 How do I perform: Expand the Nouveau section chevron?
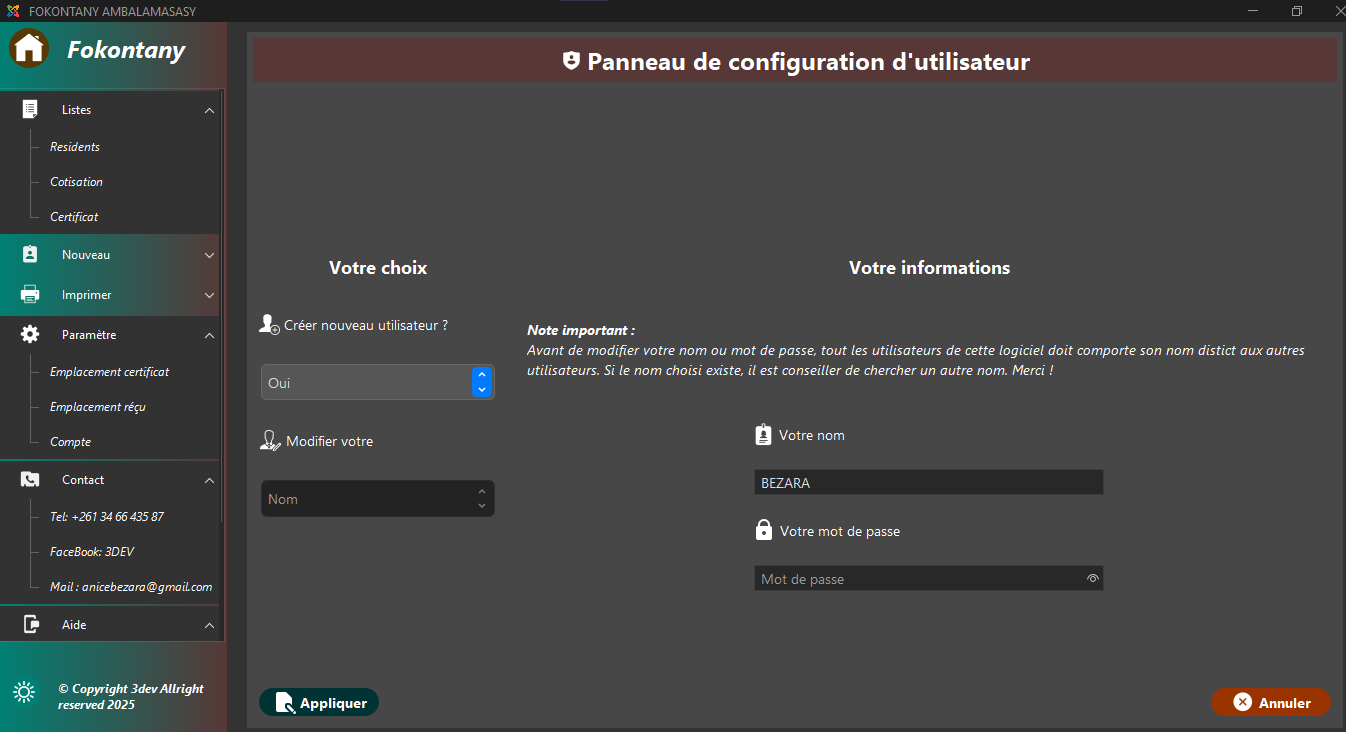(x=209, y=255)
